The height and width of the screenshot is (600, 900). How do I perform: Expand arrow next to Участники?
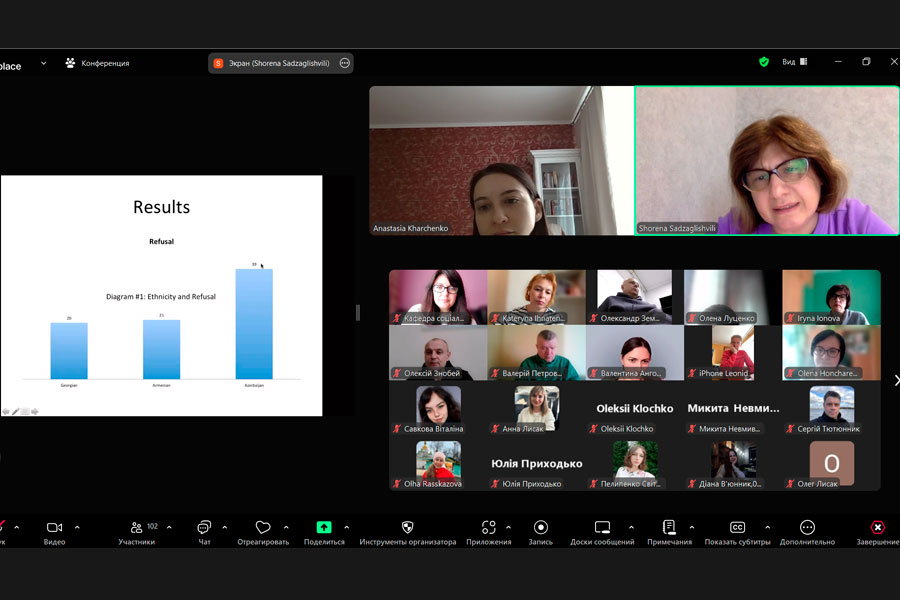pos(169,527)
